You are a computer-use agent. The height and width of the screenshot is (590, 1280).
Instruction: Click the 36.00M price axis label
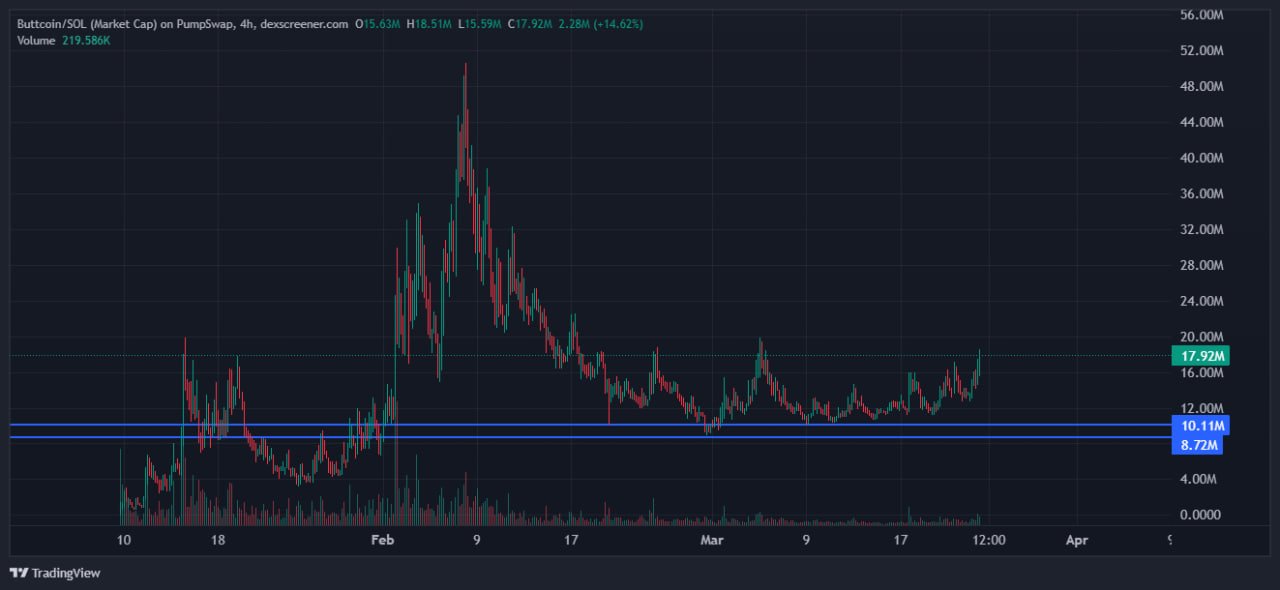point(1201,194)
